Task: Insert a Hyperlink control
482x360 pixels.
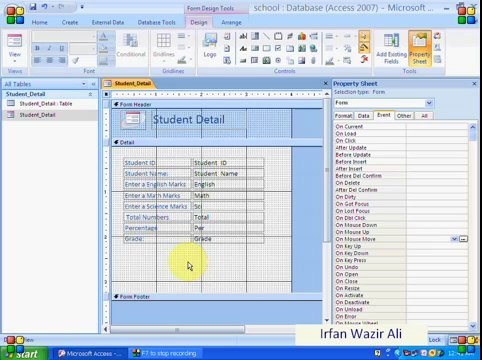Action: 313,49
